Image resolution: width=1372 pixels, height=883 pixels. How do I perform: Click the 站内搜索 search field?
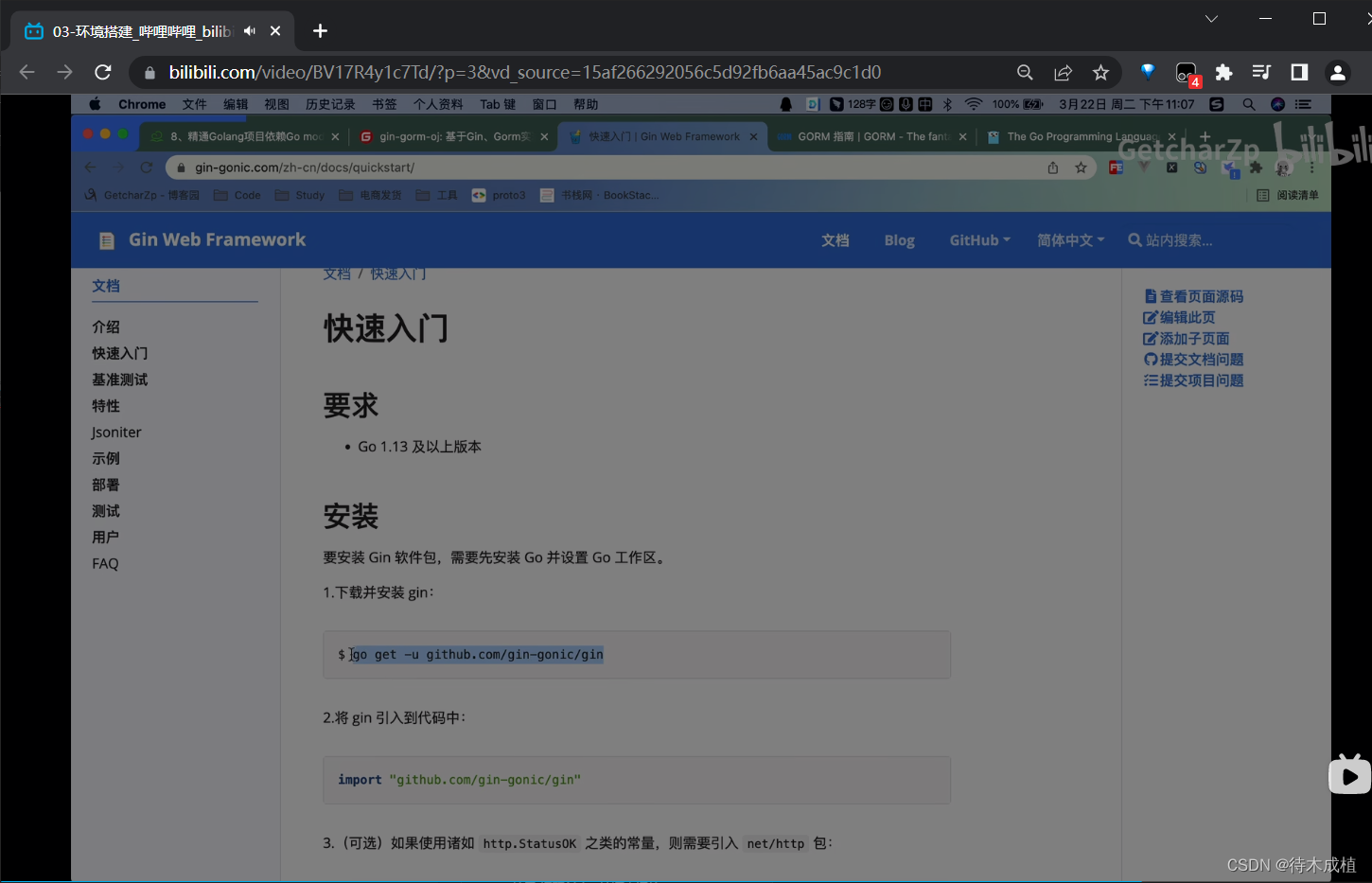[1178, 240]
